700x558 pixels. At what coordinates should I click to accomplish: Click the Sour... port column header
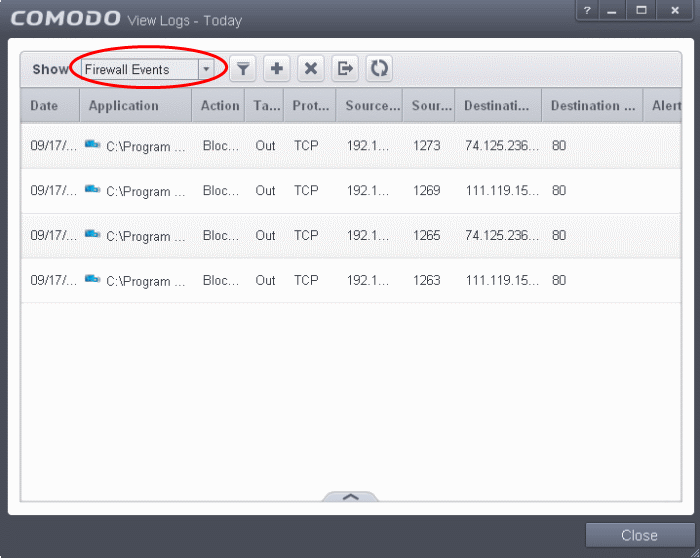click(x=429, y=106)
